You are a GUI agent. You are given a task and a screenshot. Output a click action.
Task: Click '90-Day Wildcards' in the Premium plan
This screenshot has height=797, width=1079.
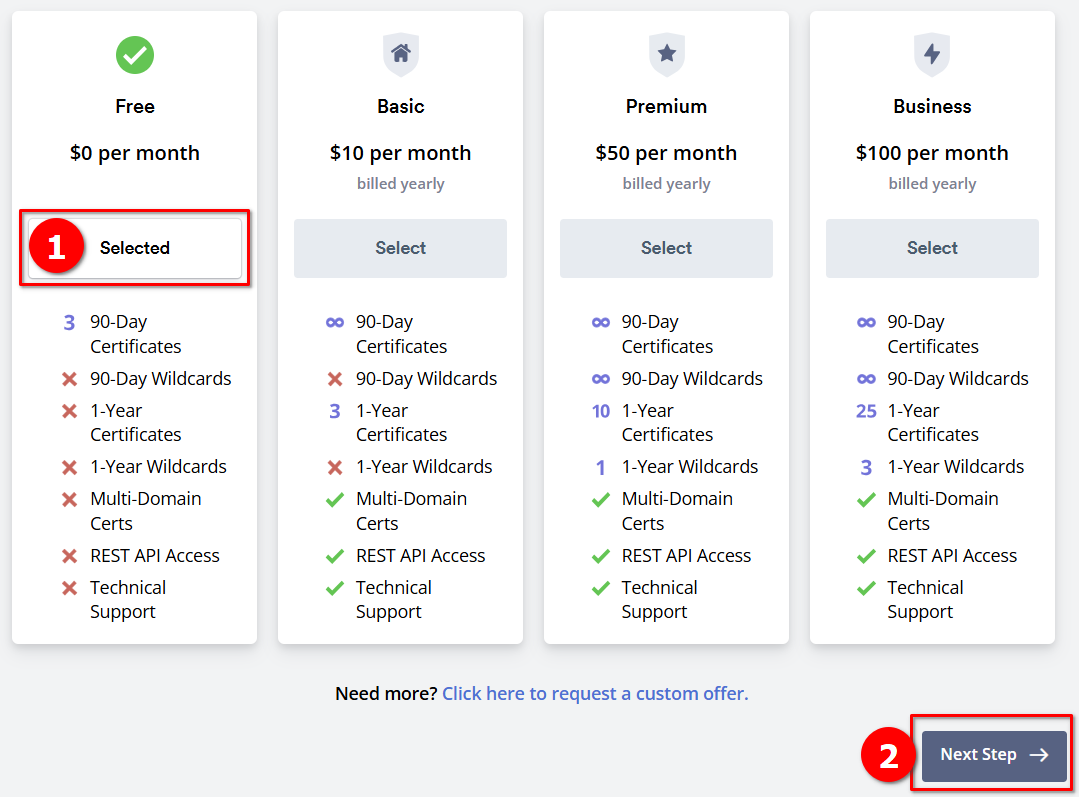pyautogui.click(x=692, y=379)
